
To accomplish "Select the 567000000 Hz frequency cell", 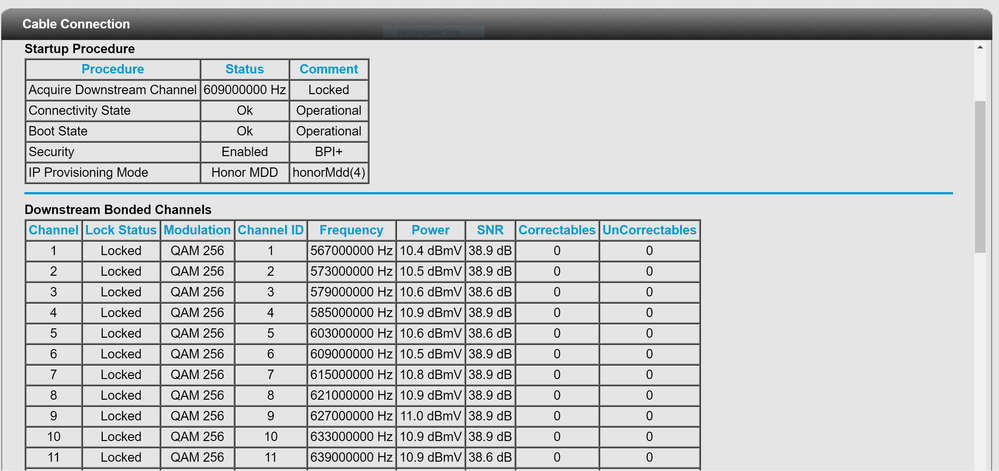I will coord(352,251).
